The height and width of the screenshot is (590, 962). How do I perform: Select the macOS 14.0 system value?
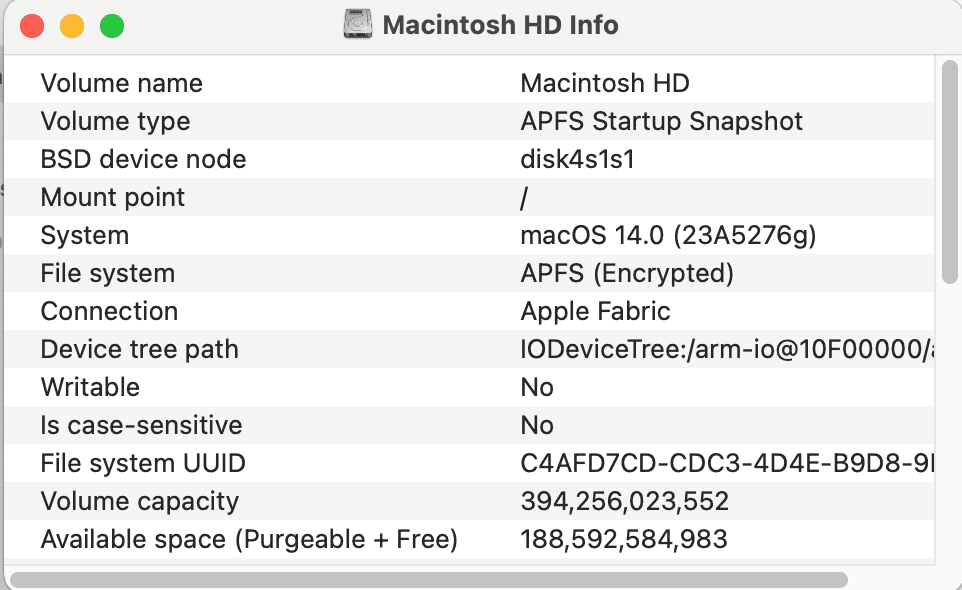[668, 235]
